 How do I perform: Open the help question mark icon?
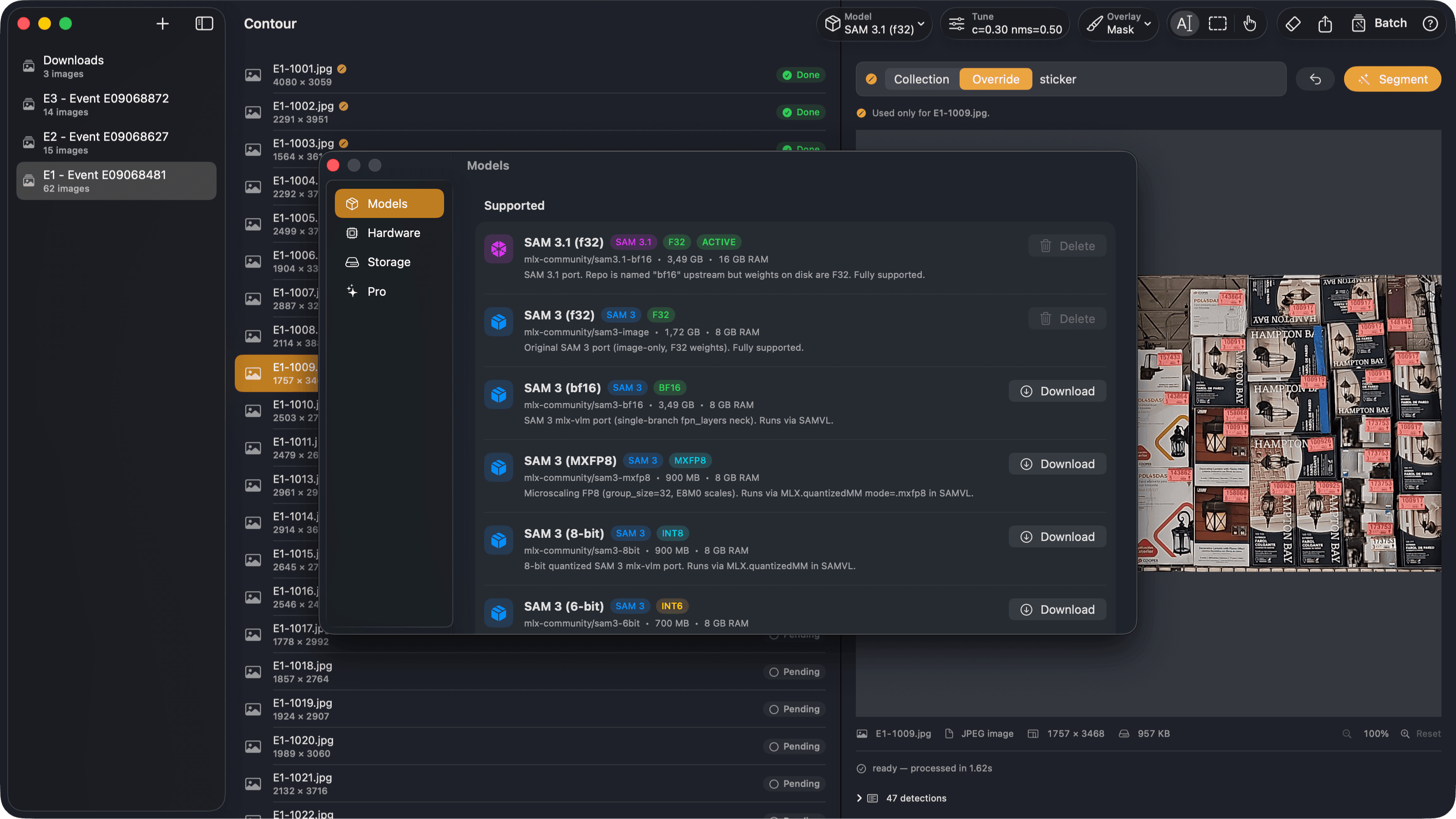(x=1431, y=24)
